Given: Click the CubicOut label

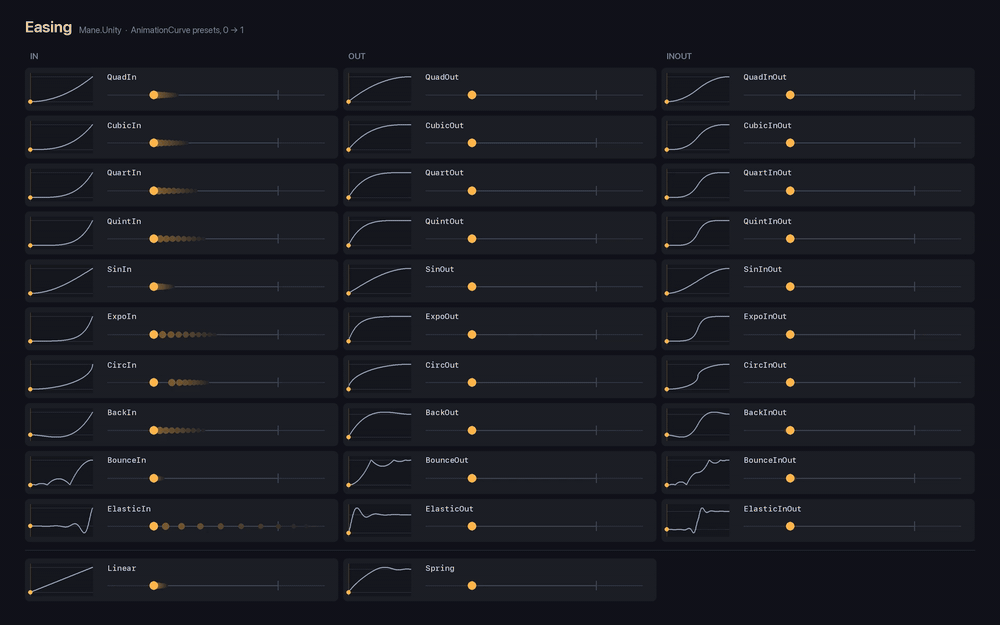Looking at the screenshot, I should pos(445,126).
